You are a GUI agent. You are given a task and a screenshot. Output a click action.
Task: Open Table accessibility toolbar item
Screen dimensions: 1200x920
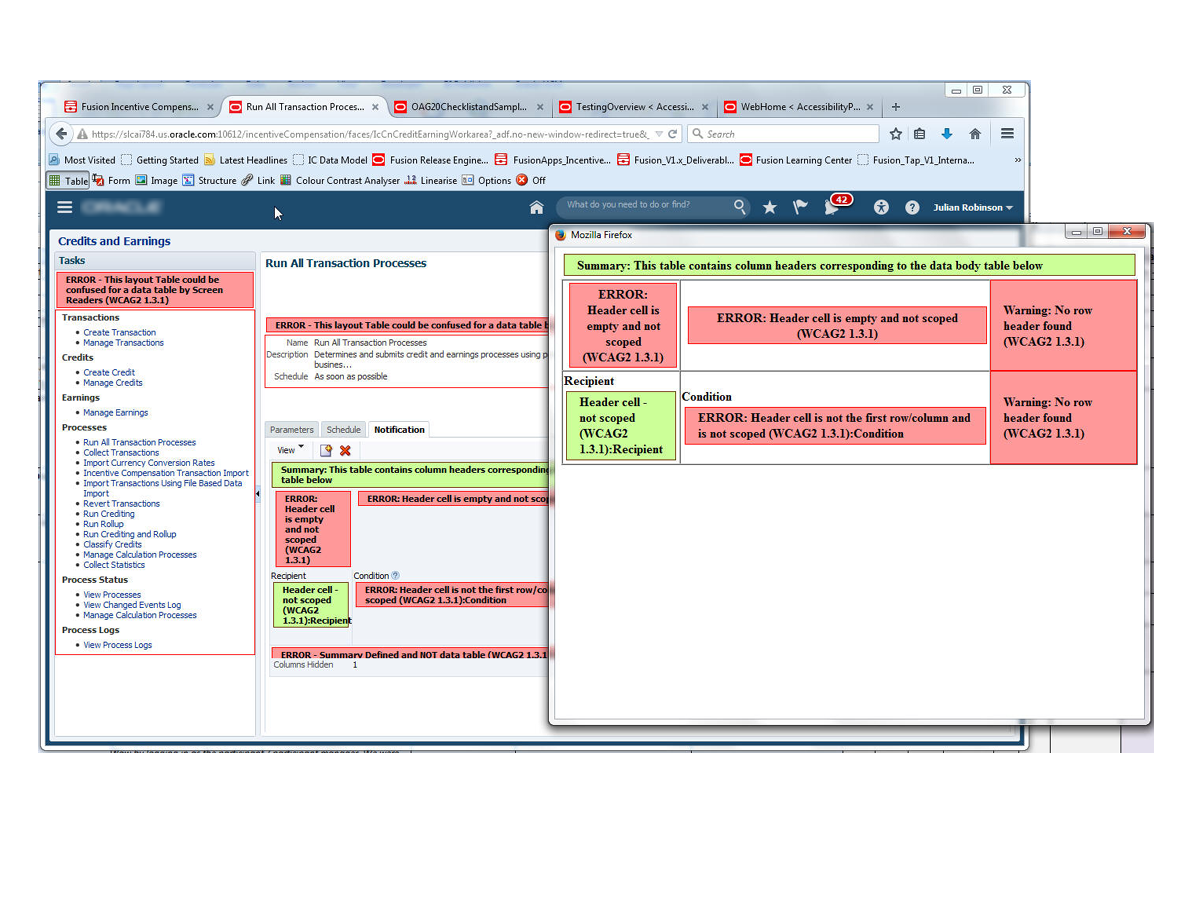(69, 181)
